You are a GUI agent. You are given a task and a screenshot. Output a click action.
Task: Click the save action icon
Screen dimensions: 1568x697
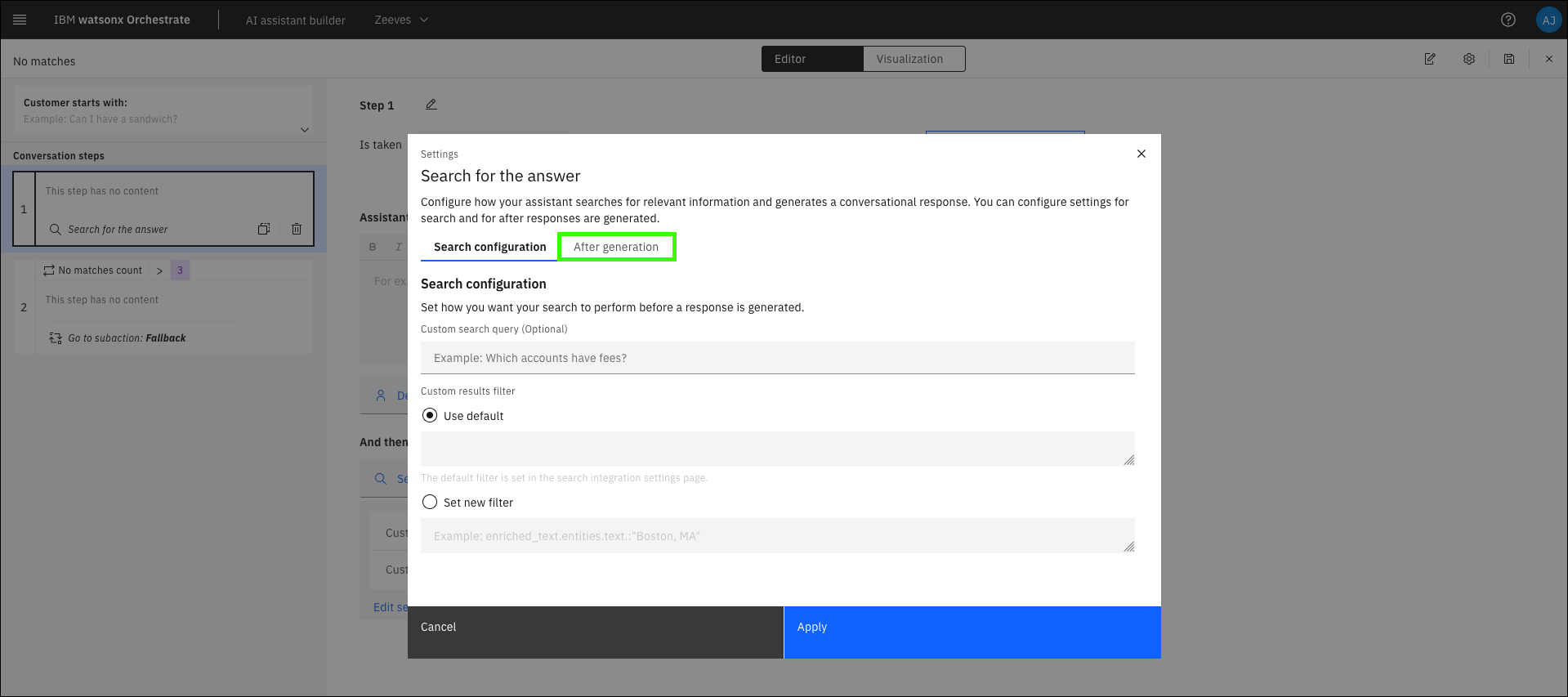[1509, 59]
